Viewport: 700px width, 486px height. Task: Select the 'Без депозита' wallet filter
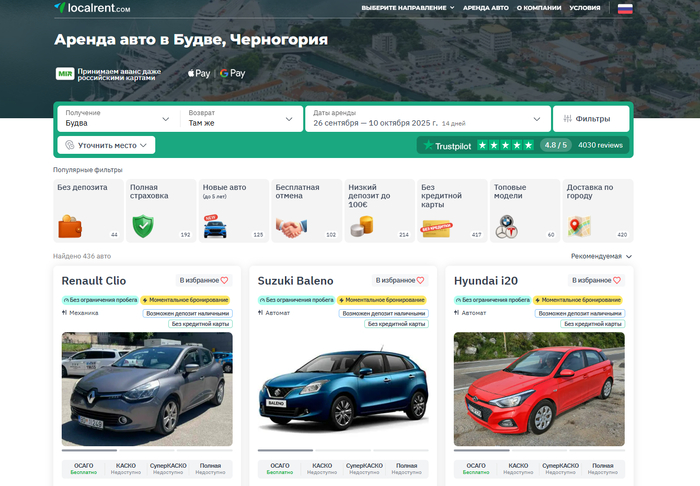[x=87, y=211]
